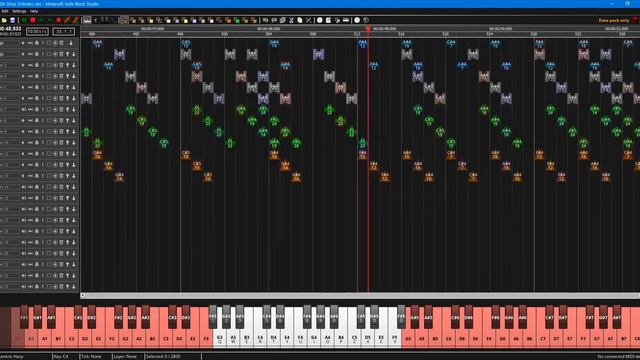Click the Selected: 0 / 2800 status text

coord(163,357)
